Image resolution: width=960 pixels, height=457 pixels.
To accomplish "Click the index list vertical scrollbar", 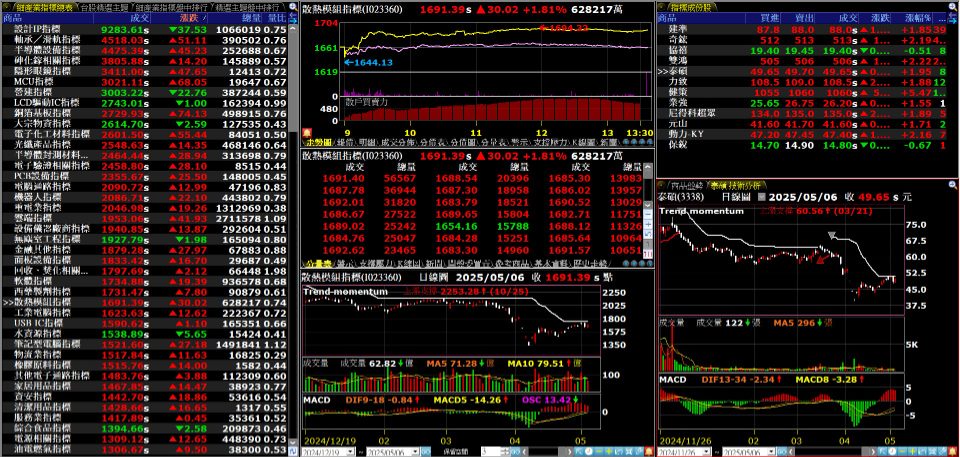I will [293, 233].
